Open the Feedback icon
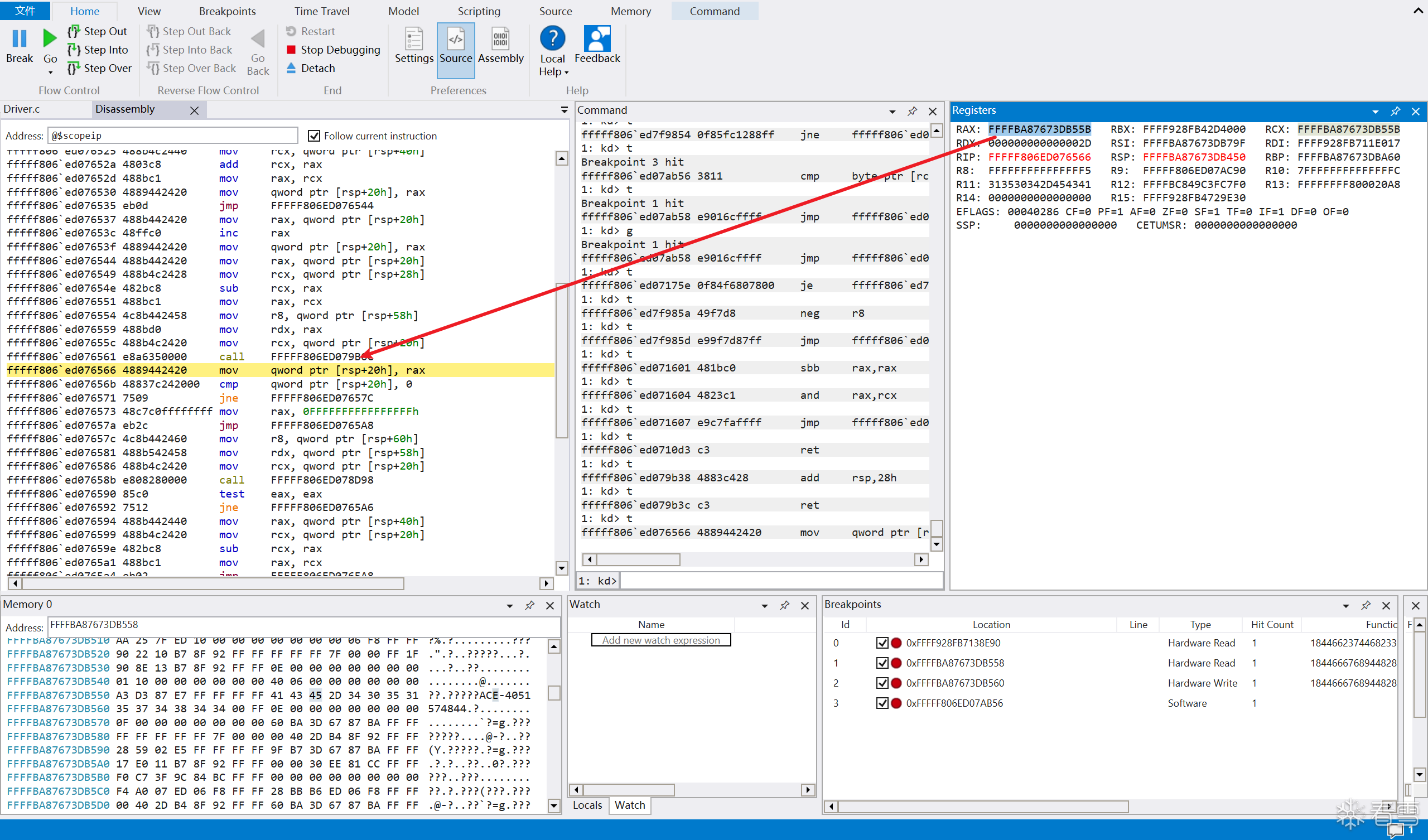Viewport: 1428px width, 840px height. coord(597,38)
